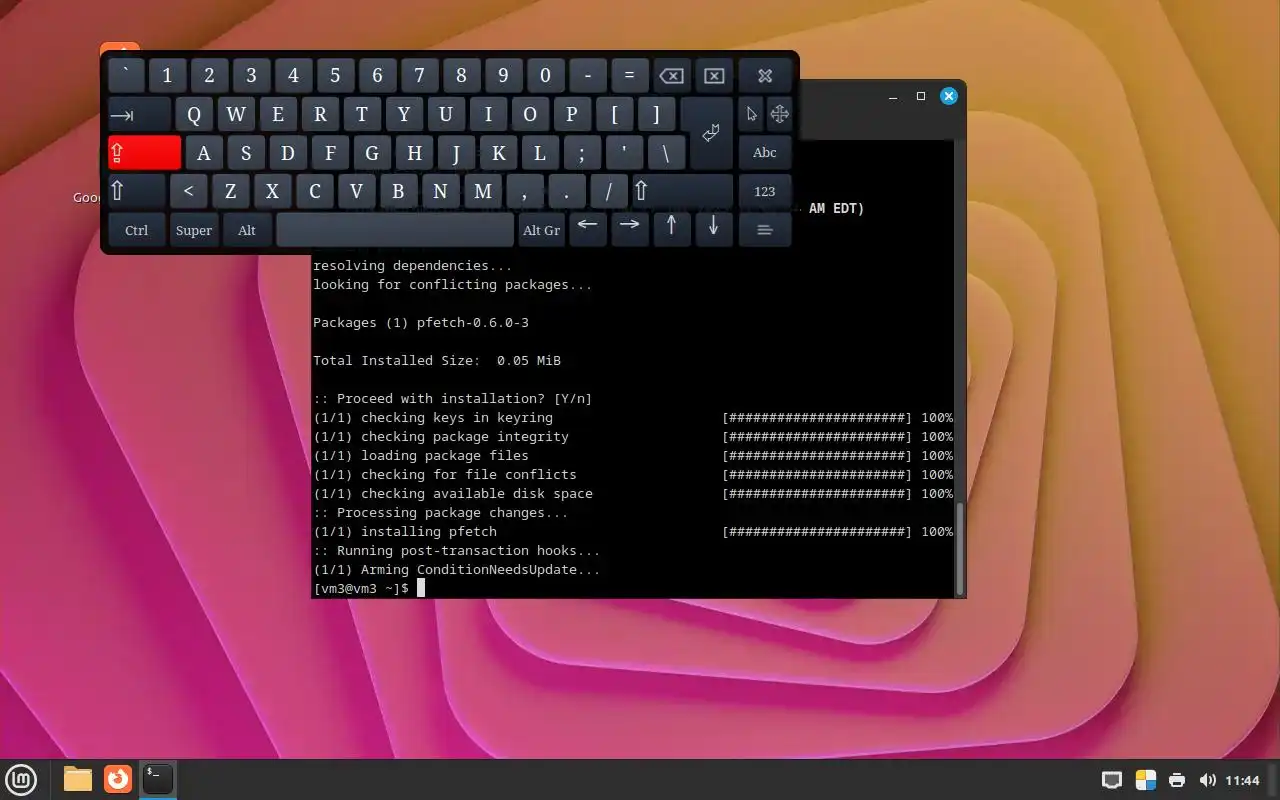Tap the backslash key
Viewport: 1280px width, 800px height.
666,152
